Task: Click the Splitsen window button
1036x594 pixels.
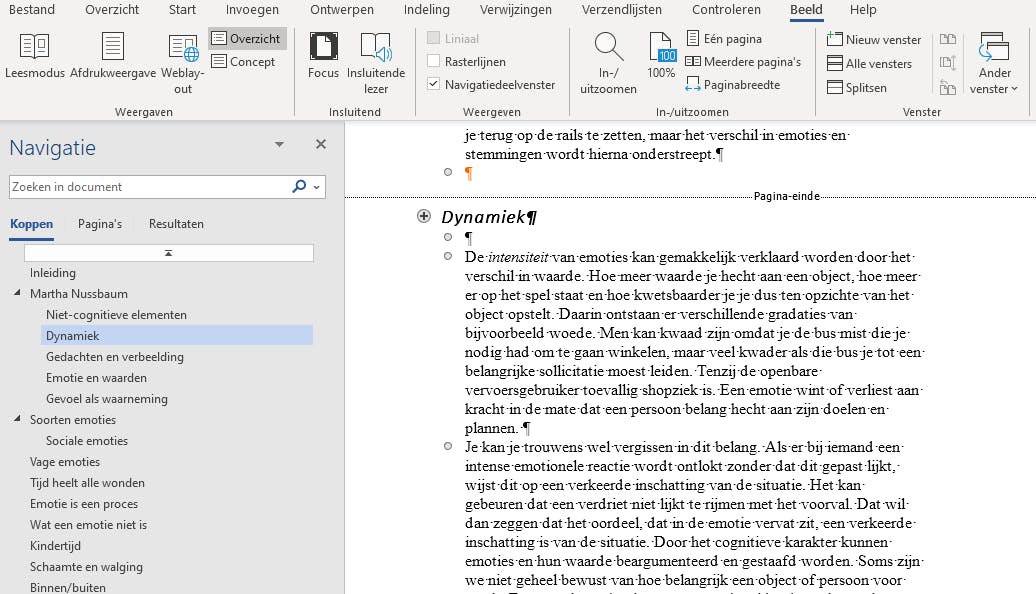Action: [x=857, y=88]
